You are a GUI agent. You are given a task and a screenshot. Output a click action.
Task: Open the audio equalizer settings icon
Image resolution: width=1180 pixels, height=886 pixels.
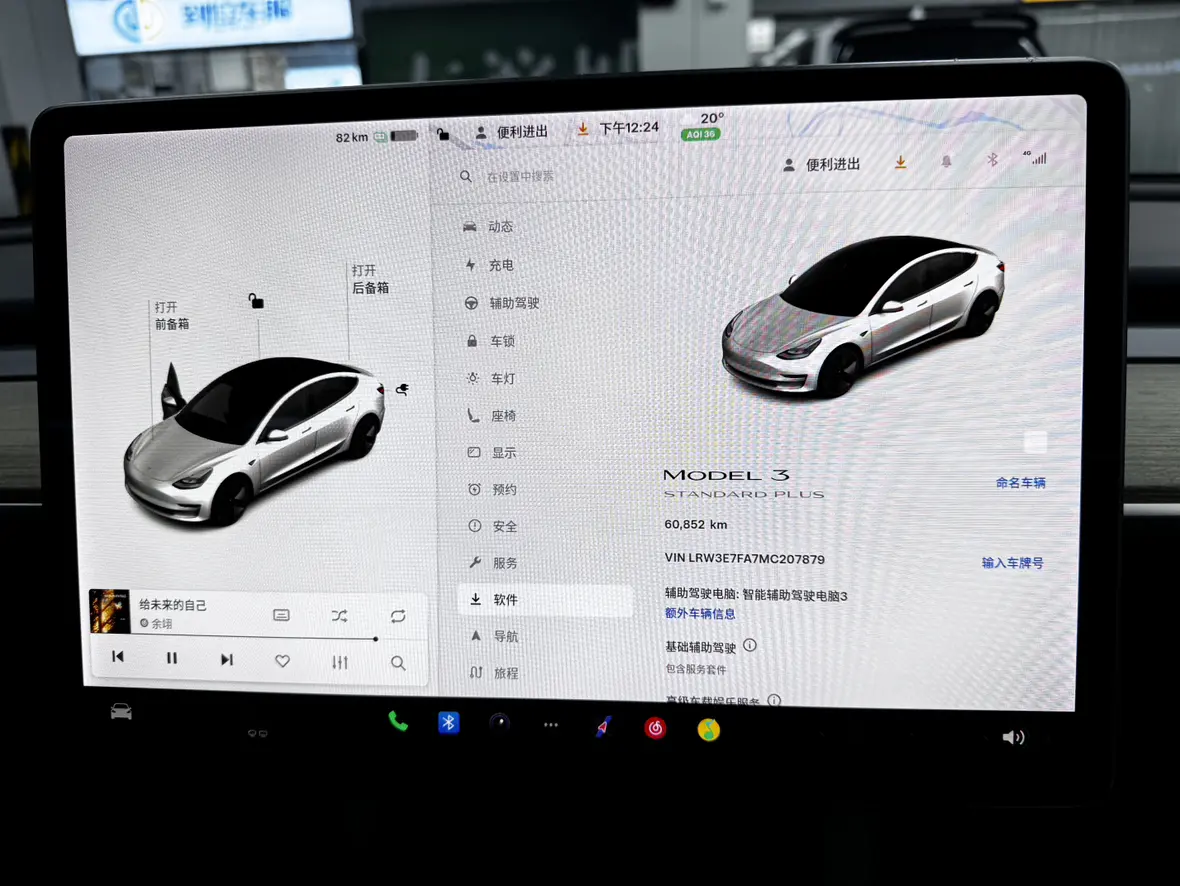point(340,662)
